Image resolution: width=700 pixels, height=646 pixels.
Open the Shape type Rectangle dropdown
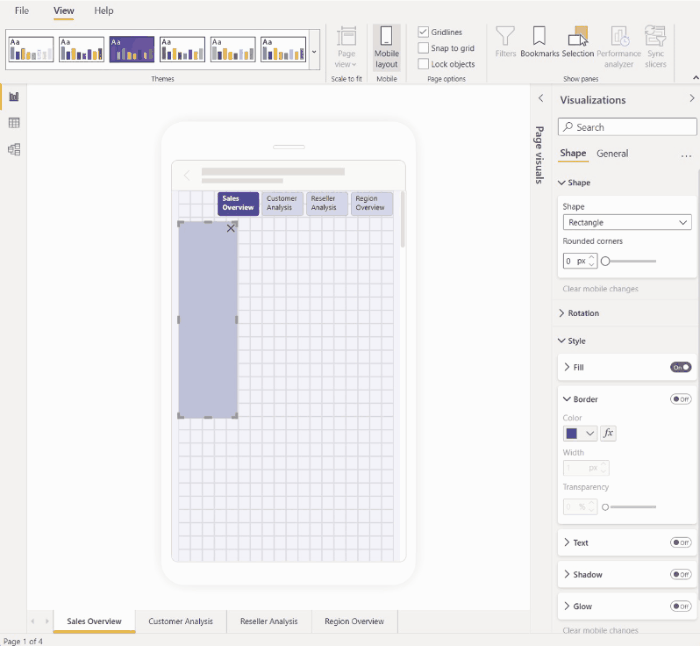(627, 222)
